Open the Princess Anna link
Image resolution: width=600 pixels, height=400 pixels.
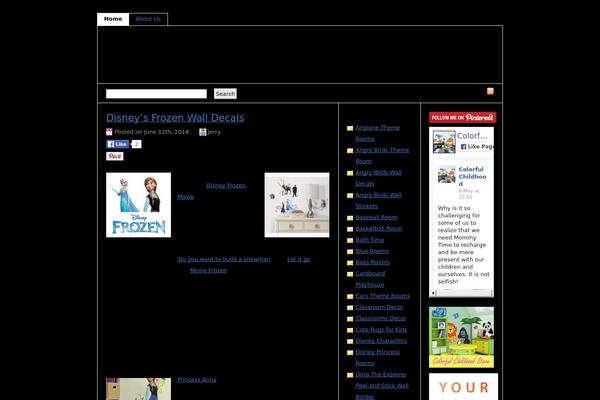197,380
